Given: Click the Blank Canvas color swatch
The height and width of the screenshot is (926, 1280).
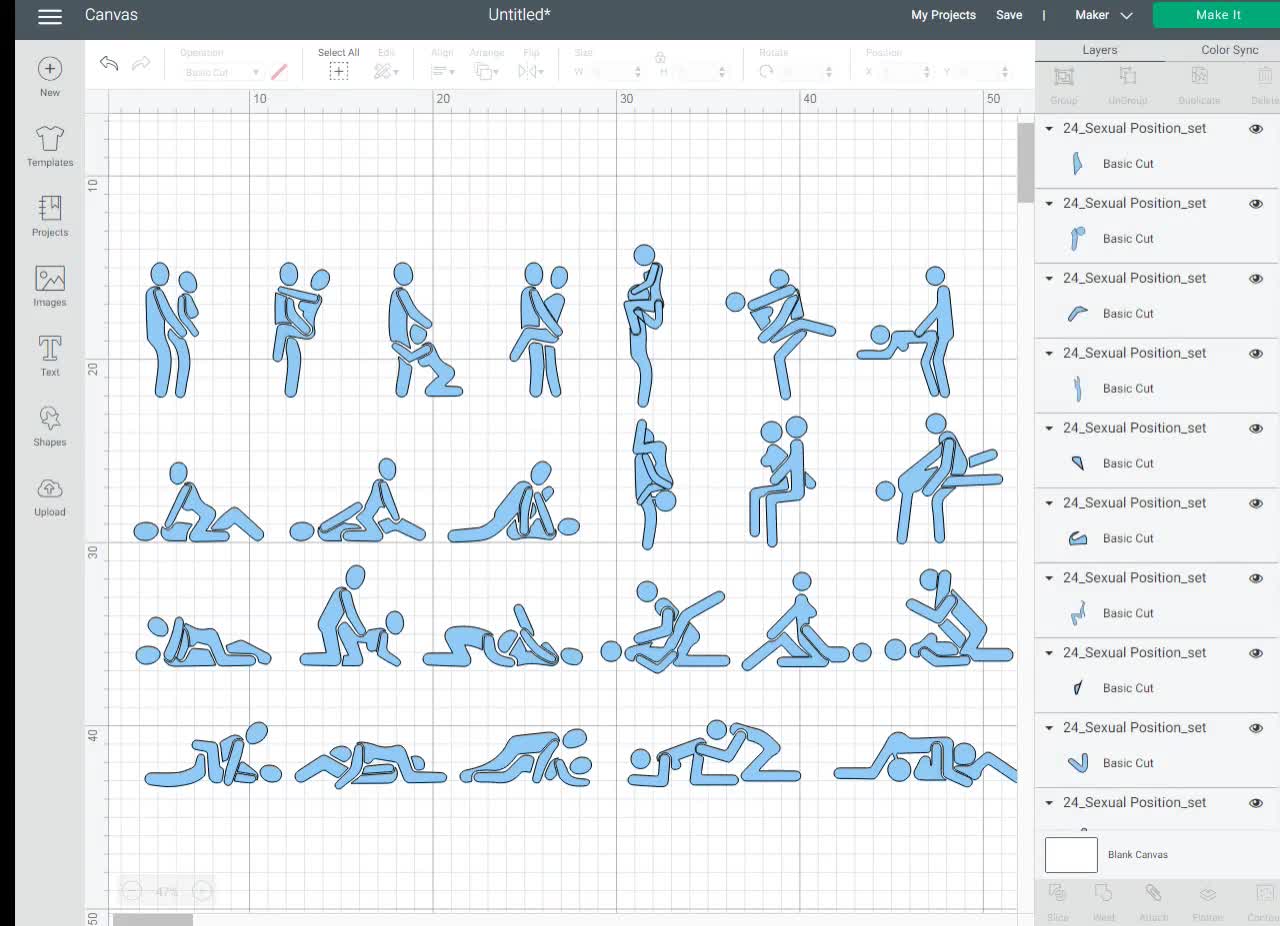Looking at the screenshot, I should click(x=1071, y=855).
